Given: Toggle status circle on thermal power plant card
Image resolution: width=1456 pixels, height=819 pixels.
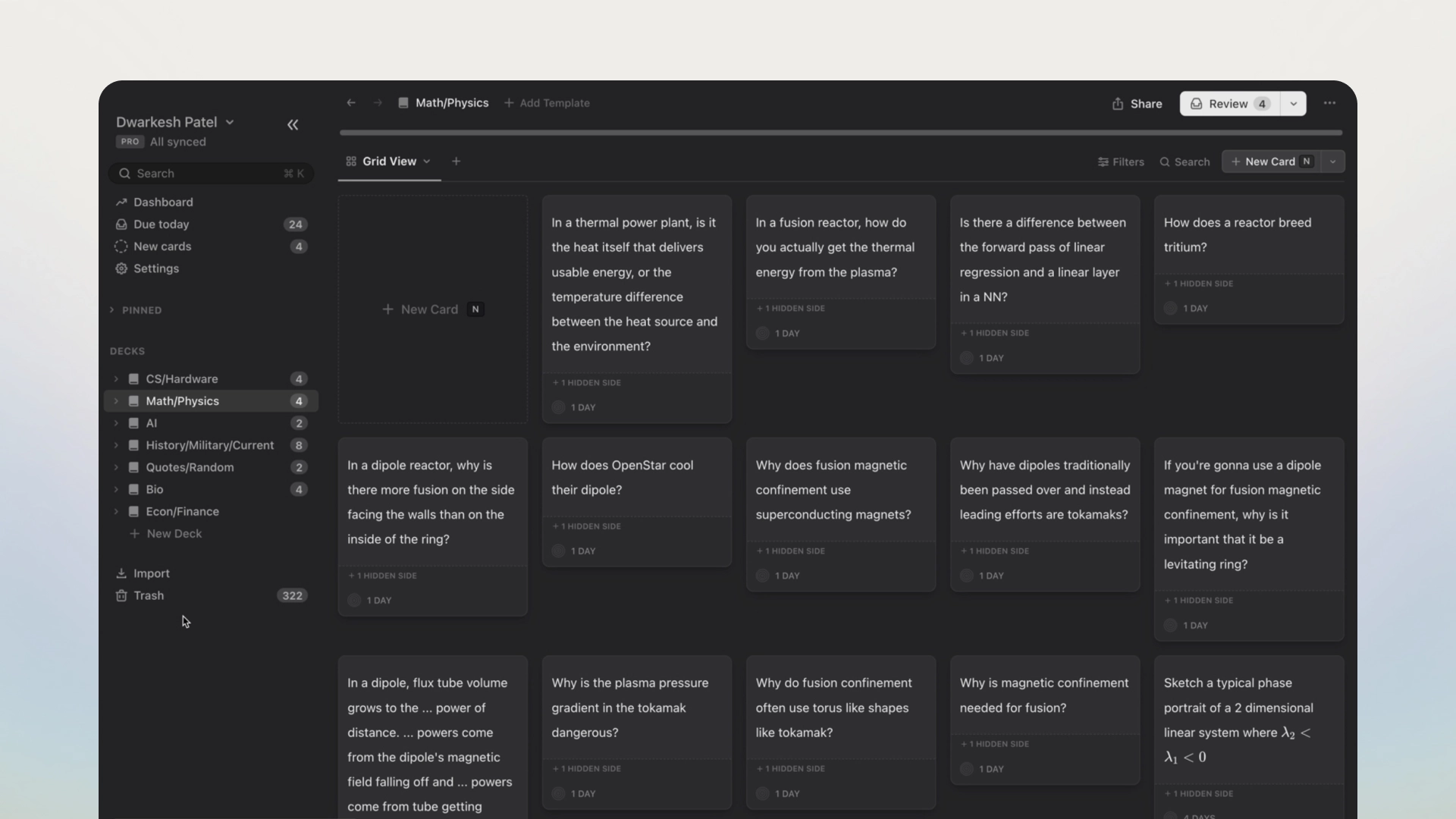Looking at the screenshot, I should [558, 408].
